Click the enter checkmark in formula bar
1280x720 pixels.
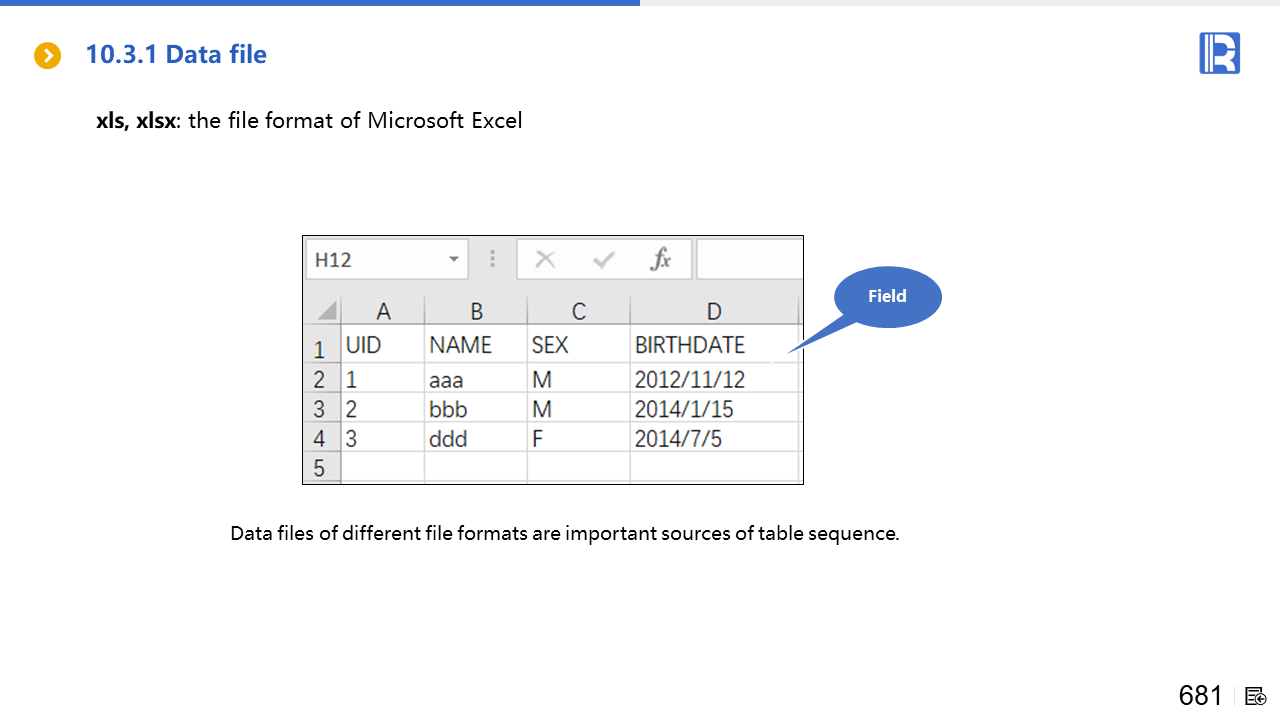[x=603, y=260]
